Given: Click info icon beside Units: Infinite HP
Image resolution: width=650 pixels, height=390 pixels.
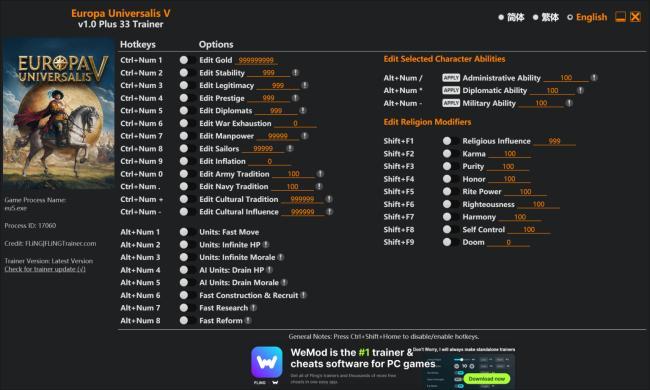Looking at the screenshot, I should point(266,245).
